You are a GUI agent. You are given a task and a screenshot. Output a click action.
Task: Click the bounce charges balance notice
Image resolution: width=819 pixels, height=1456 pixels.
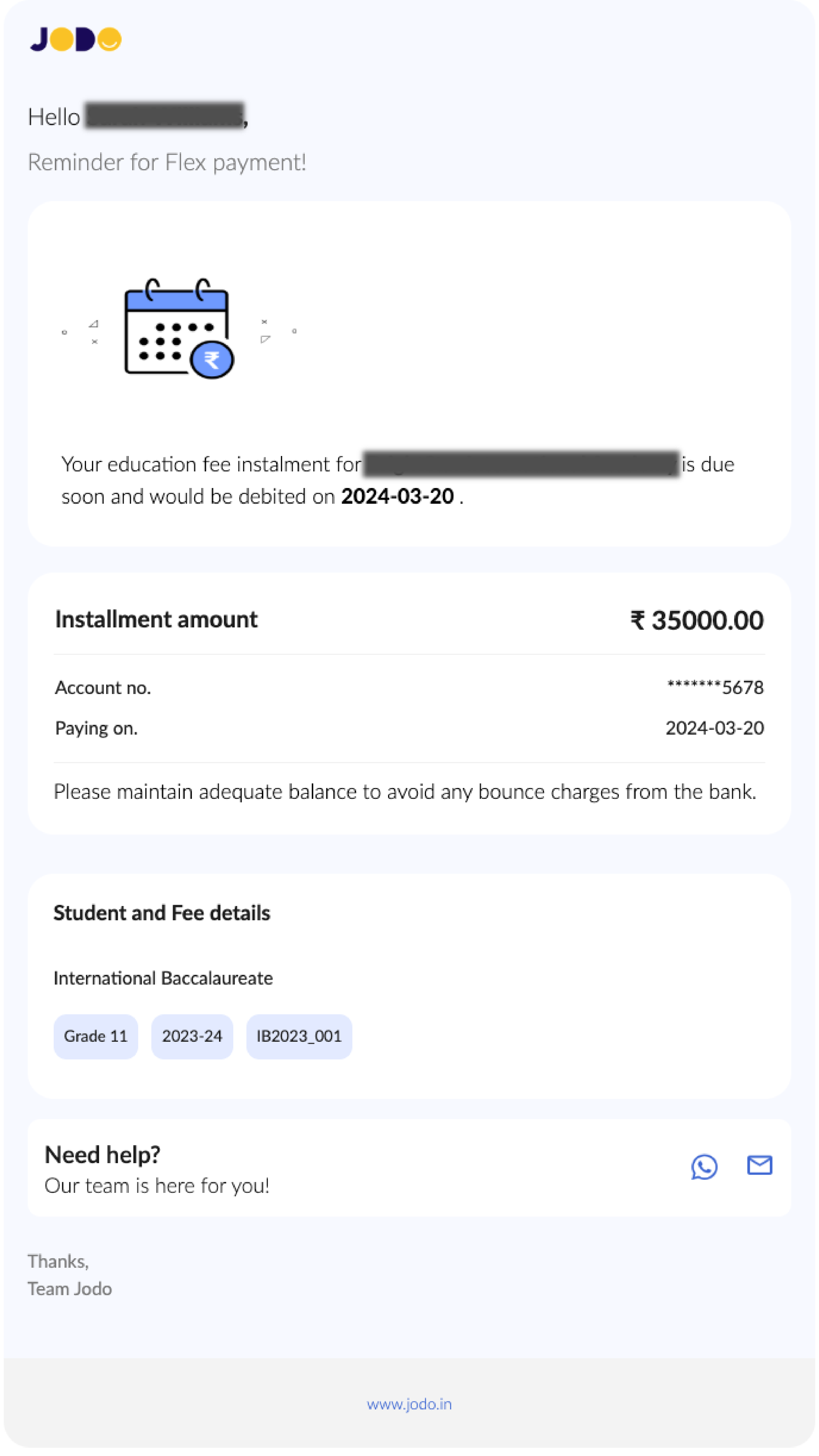click(405, 793)
